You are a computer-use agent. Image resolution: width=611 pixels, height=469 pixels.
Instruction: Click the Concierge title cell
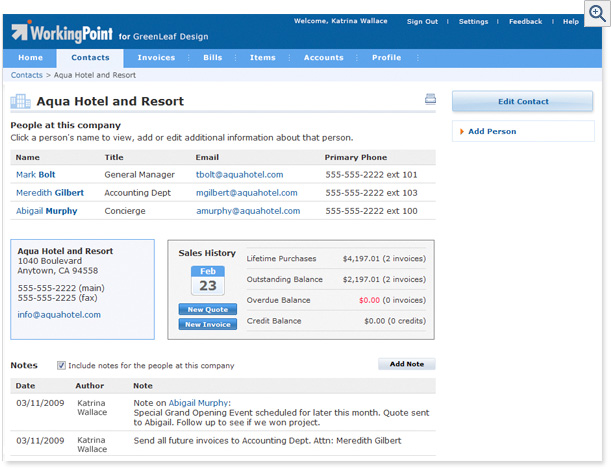[x=125, y=211]
